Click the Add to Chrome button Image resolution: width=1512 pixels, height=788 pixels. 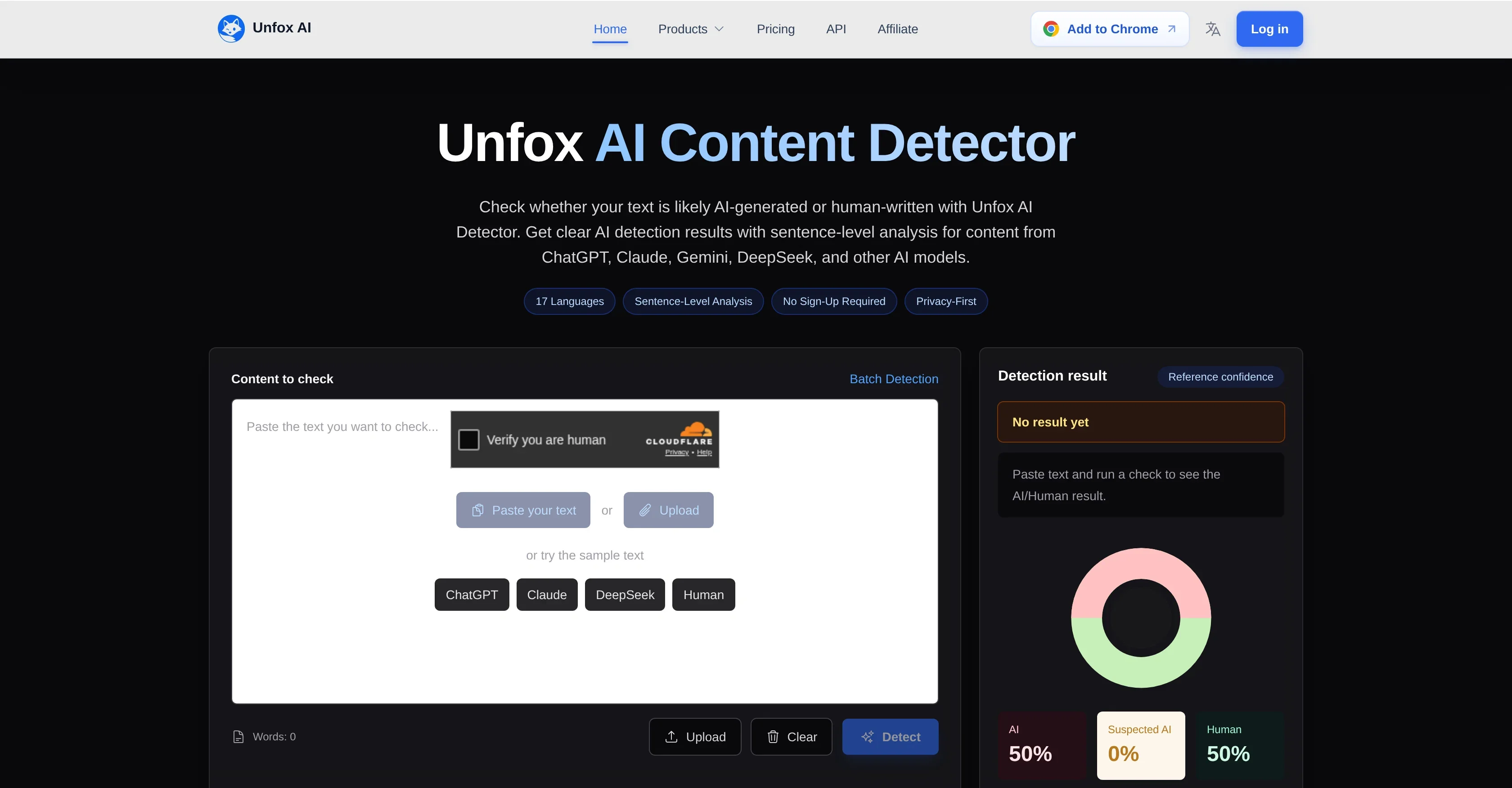pos(1109,29)
